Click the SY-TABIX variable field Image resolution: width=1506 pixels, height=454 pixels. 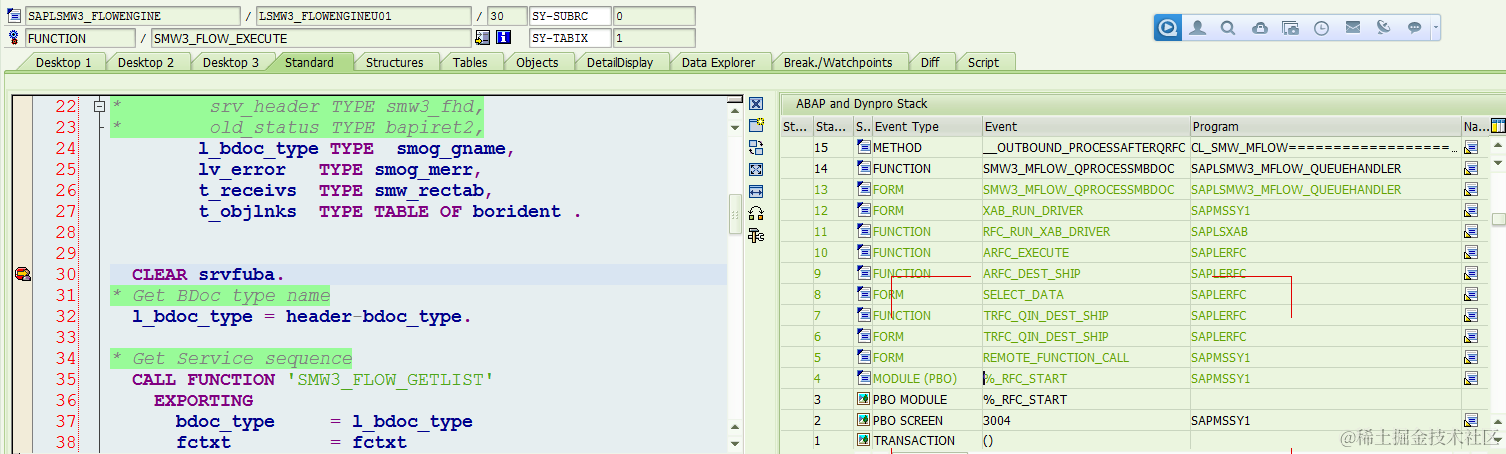[x=570, y=38]
